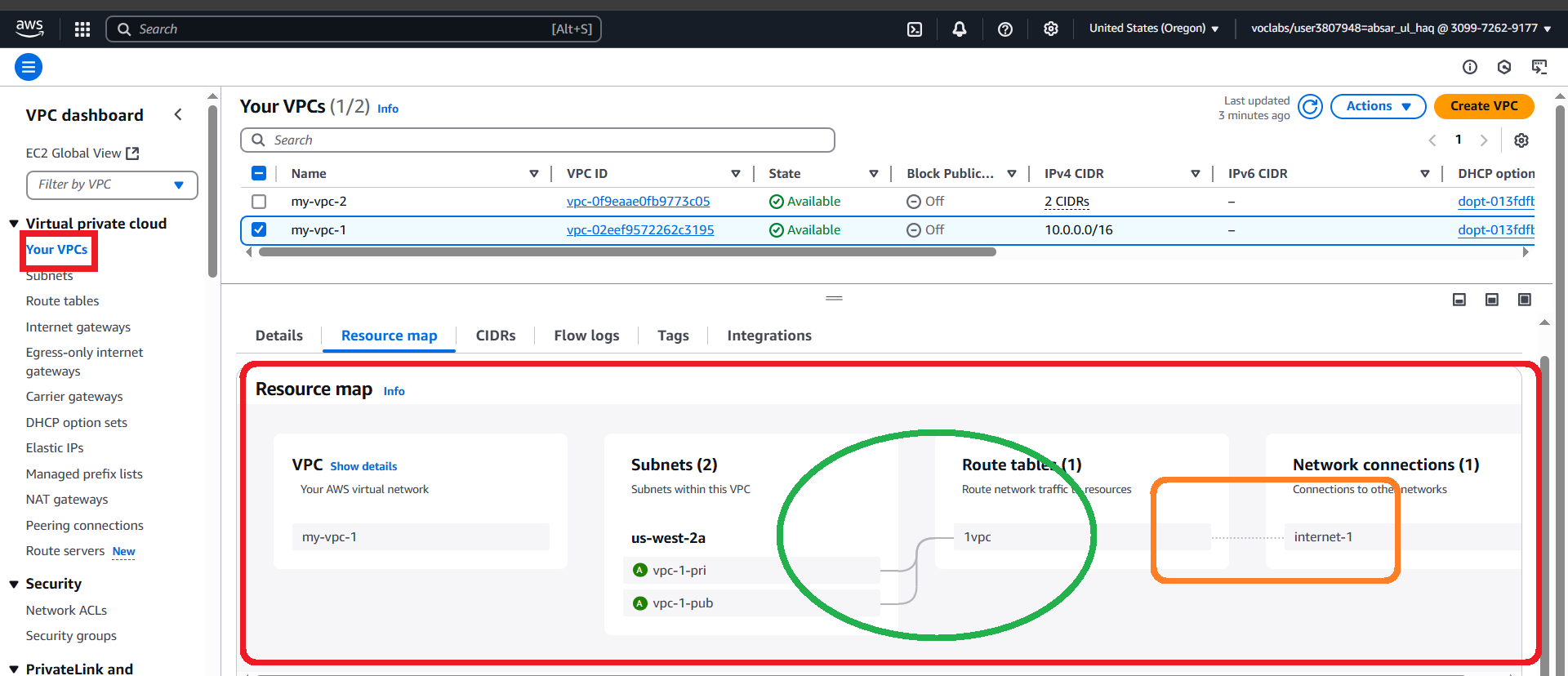Open the notifications bell
The image size is (1568, 676).
coord(960,29)
